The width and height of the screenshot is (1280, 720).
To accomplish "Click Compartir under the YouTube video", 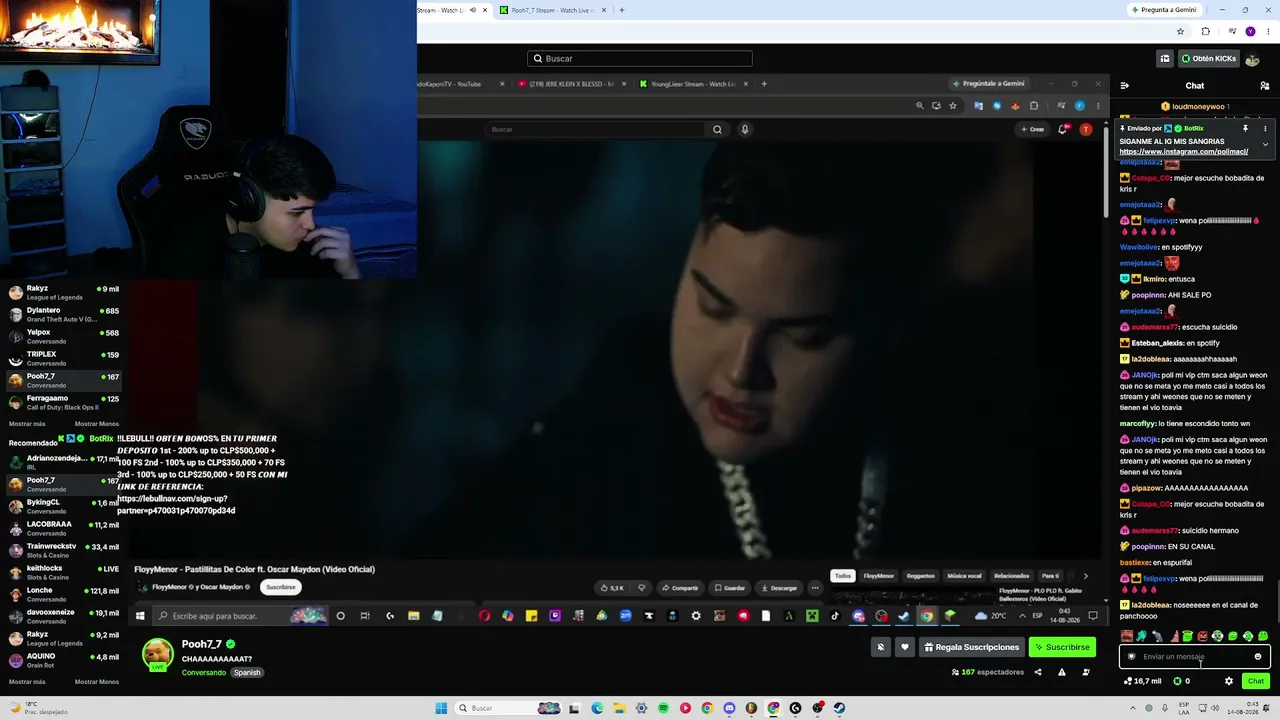I will coord(680,588).
